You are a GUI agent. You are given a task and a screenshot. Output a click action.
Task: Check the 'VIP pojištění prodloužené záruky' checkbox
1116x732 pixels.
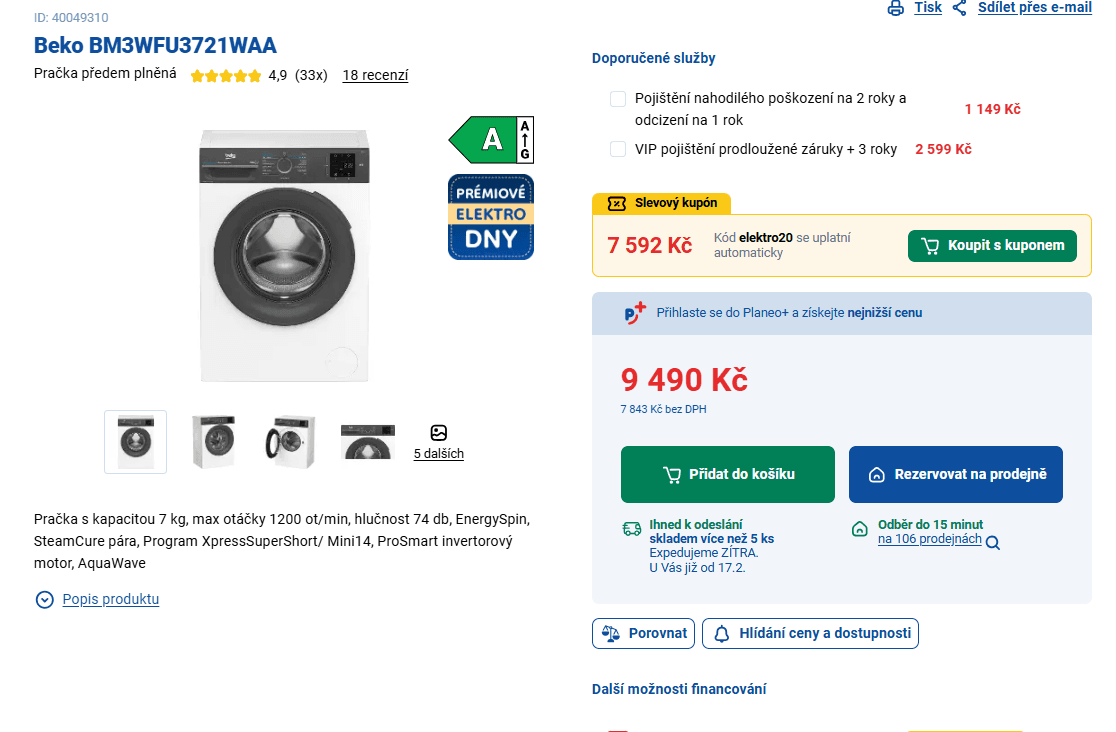coord(617,149)
